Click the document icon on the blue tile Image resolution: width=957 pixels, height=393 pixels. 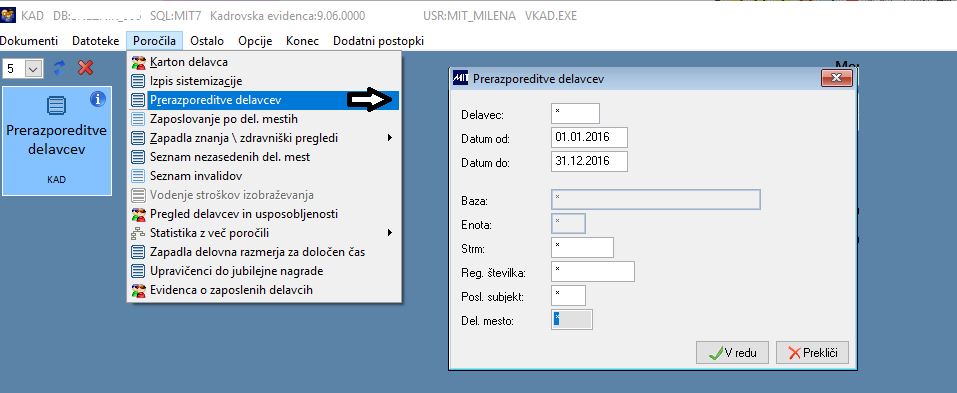[56, 106]
